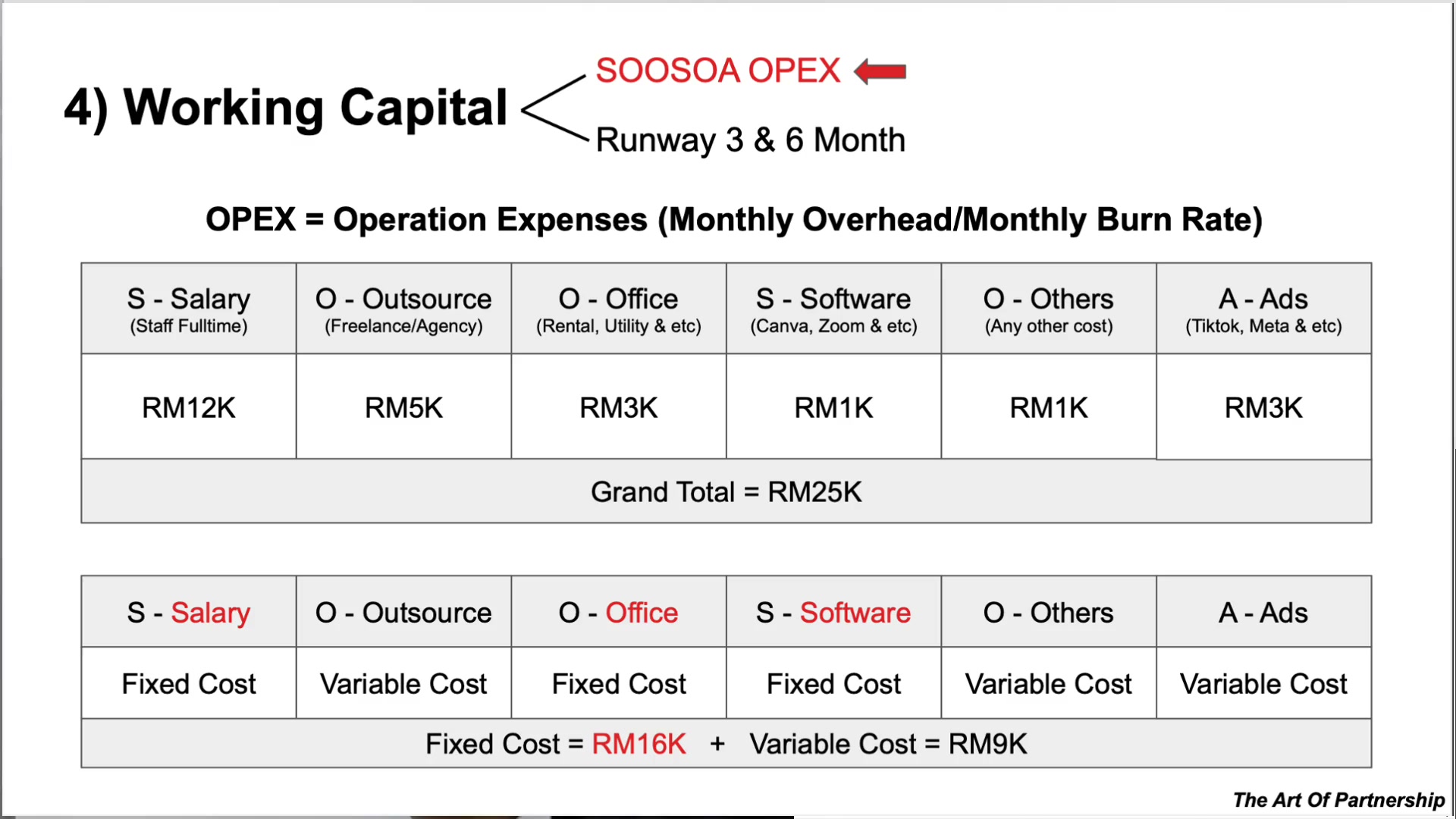Select the red SOOSOA OPEX heading
This screenshot has height=819, width=1456.
[x=718, y=71]
